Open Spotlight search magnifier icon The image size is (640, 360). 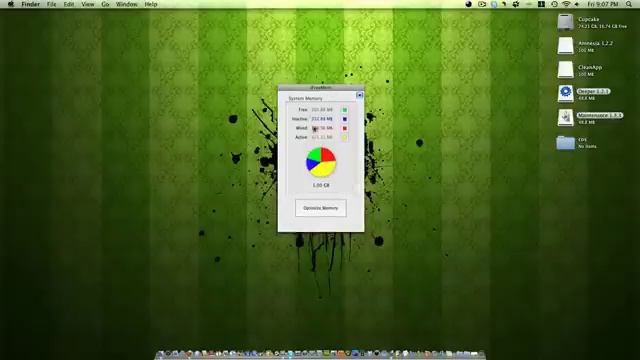[629, 4]
